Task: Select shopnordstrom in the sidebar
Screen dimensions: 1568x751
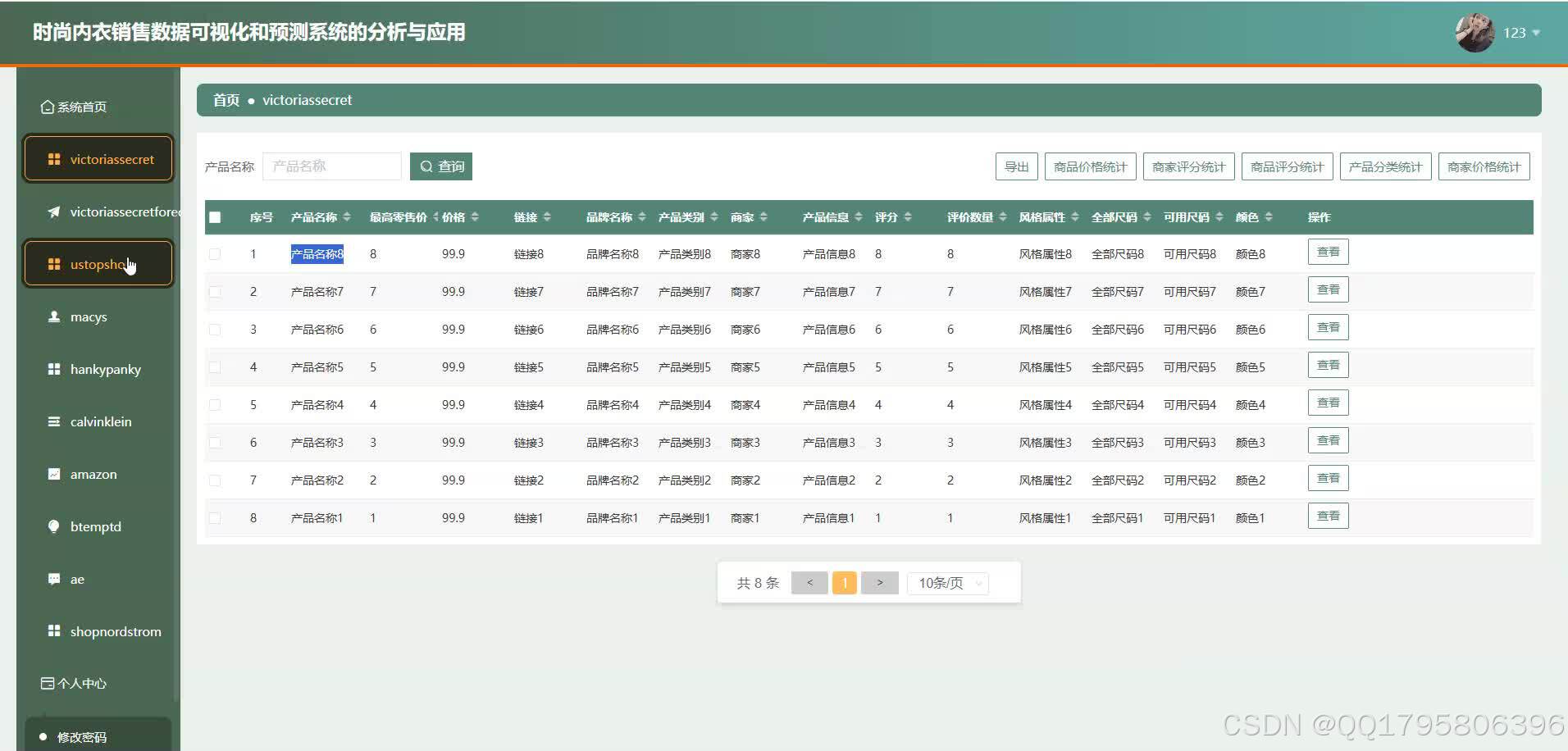Action: point(98,631)
